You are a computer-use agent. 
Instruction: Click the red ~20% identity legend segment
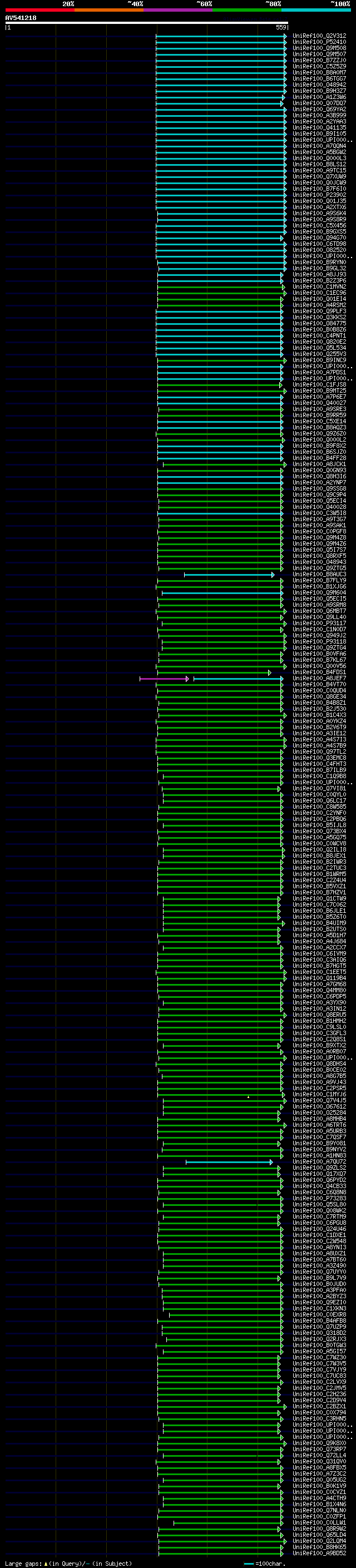(x=39, y=10)
